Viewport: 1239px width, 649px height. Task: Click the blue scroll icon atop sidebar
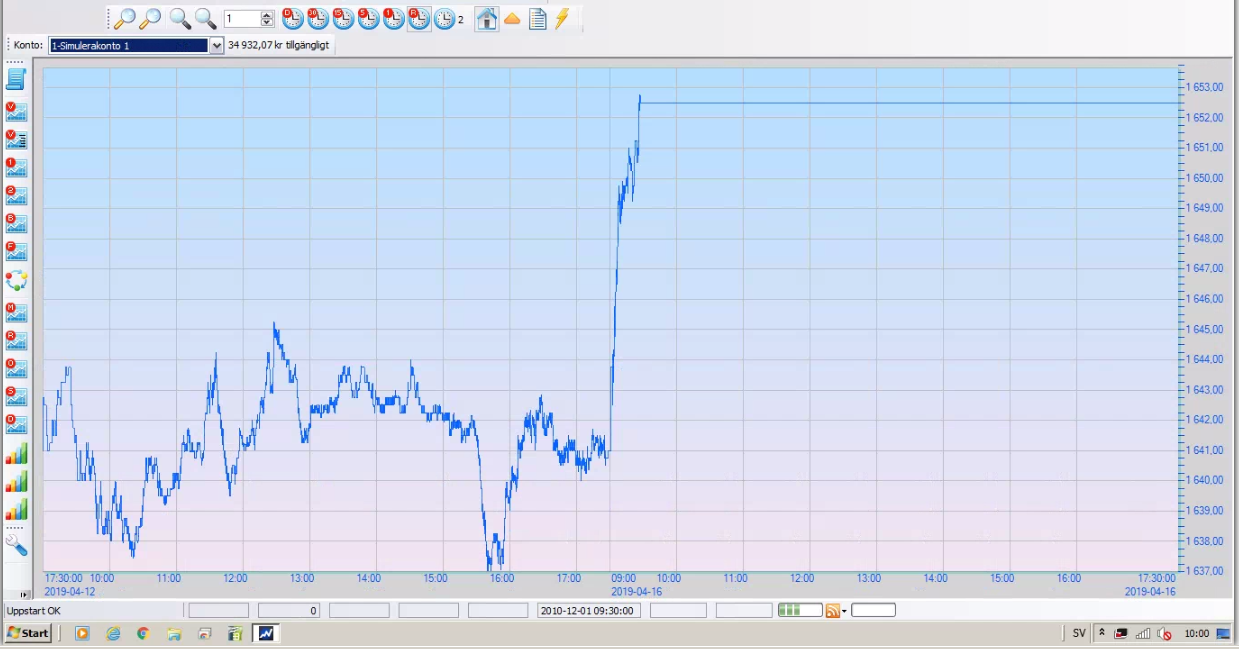click(16, 79)
